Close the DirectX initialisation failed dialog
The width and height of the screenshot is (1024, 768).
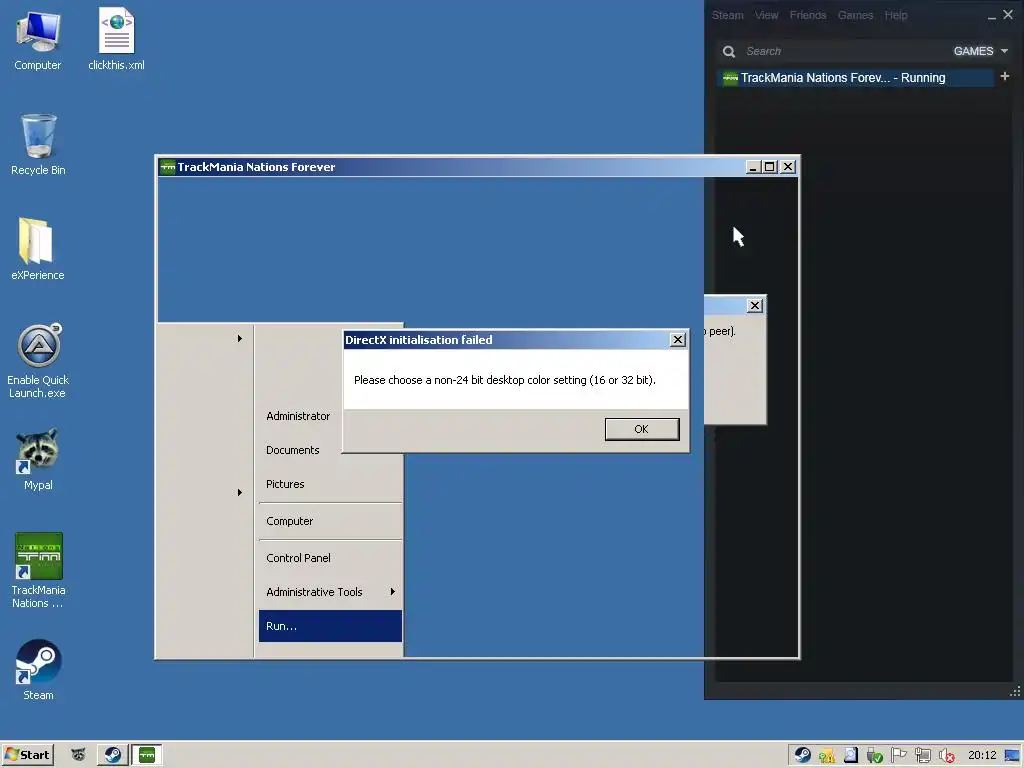click(x=678, y=340)
